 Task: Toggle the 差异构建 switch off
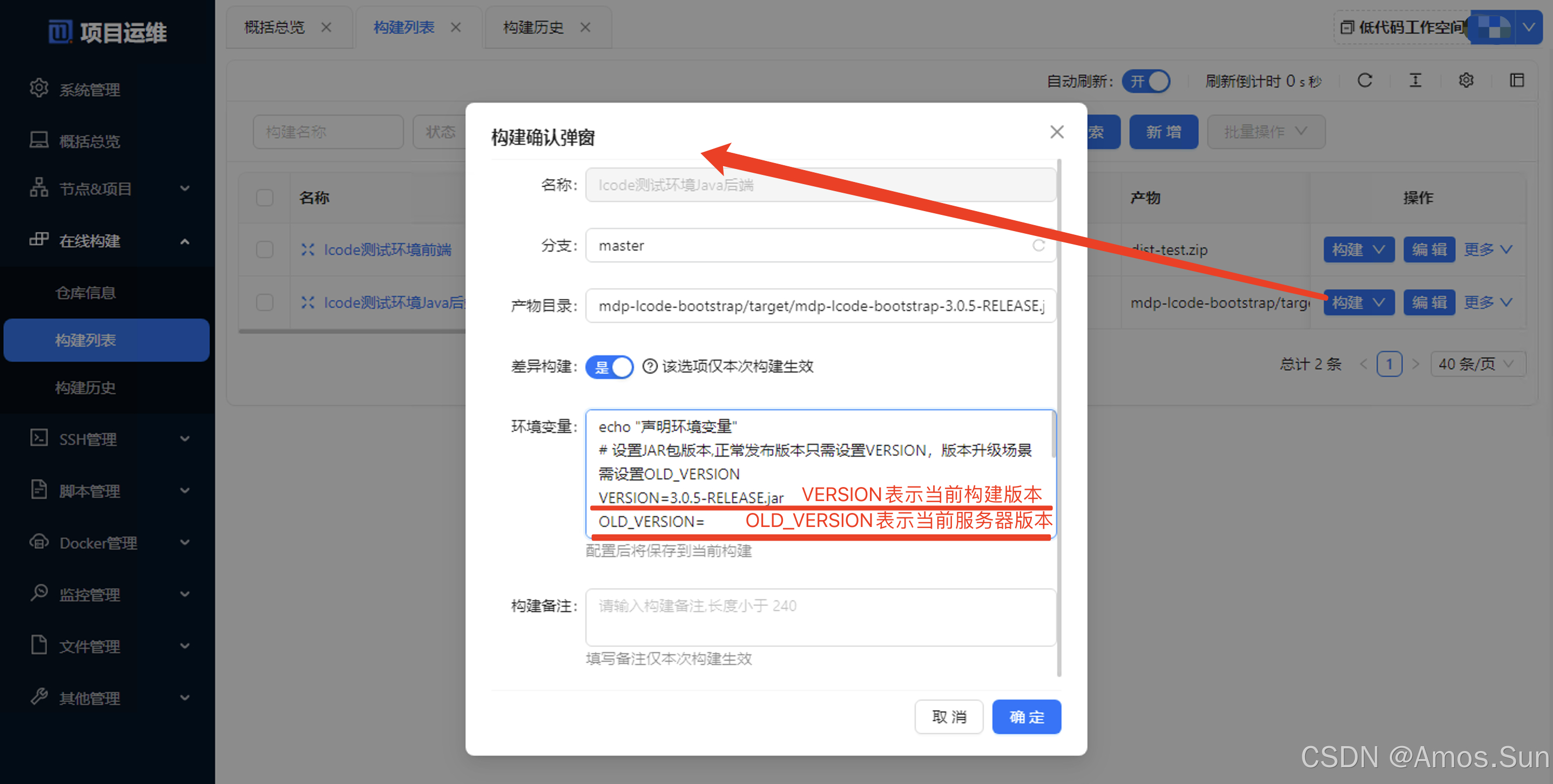610,367
